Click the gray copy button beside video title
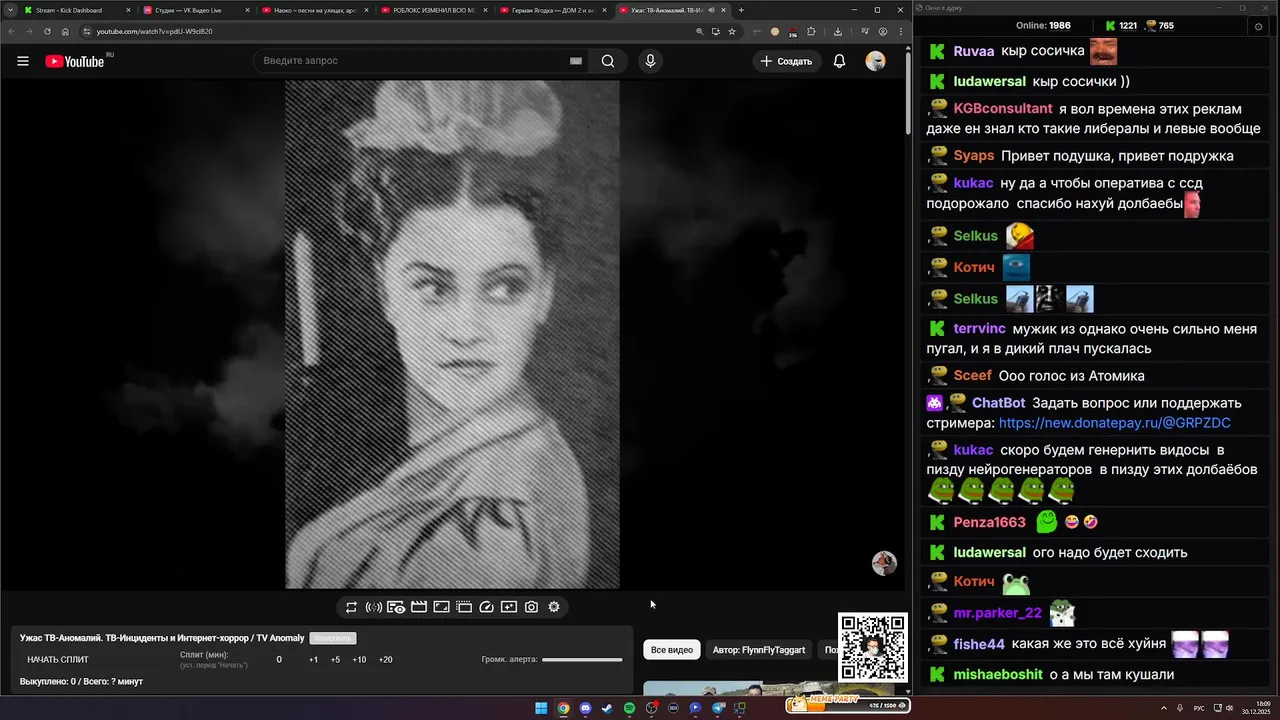 coord(333,638)
